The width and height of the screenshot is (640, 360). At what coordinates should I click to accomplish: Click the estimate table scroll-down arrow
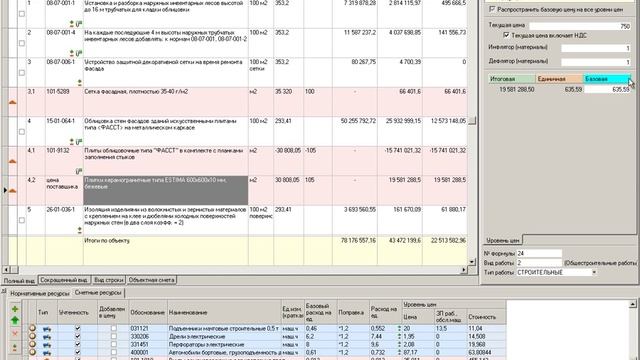472,262
